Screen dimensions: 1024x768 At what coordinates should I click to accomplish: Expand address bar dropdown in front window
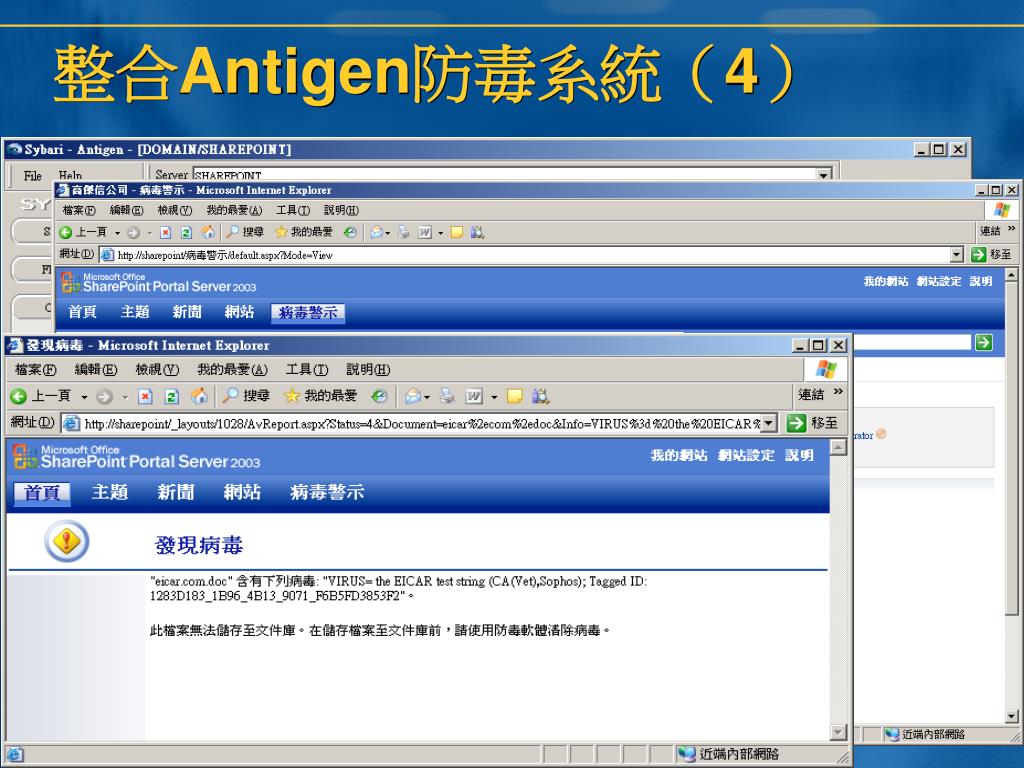tap(769, 423)
